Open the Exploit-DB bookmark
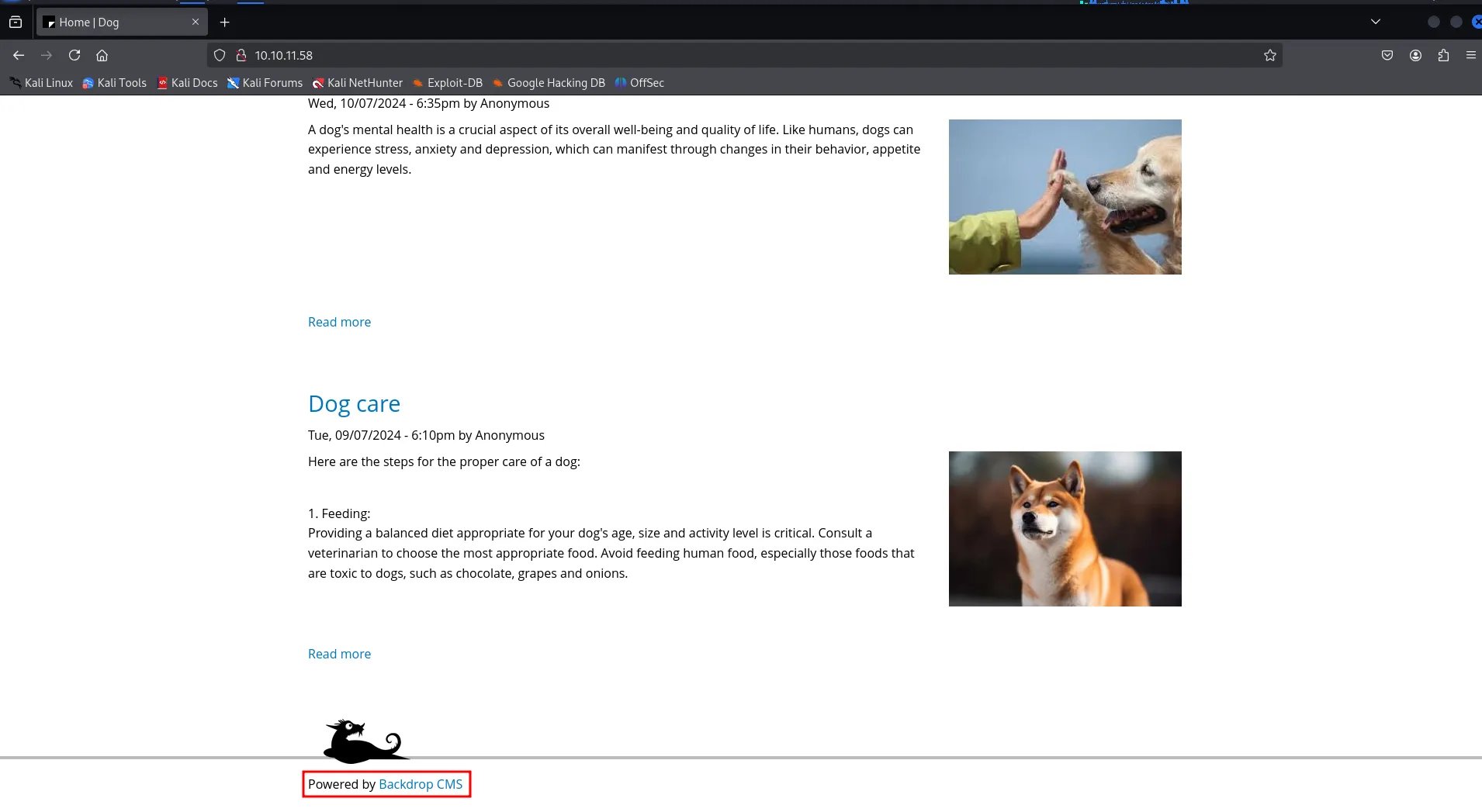This screenshot has height=812, width=1482. (448, 83)
